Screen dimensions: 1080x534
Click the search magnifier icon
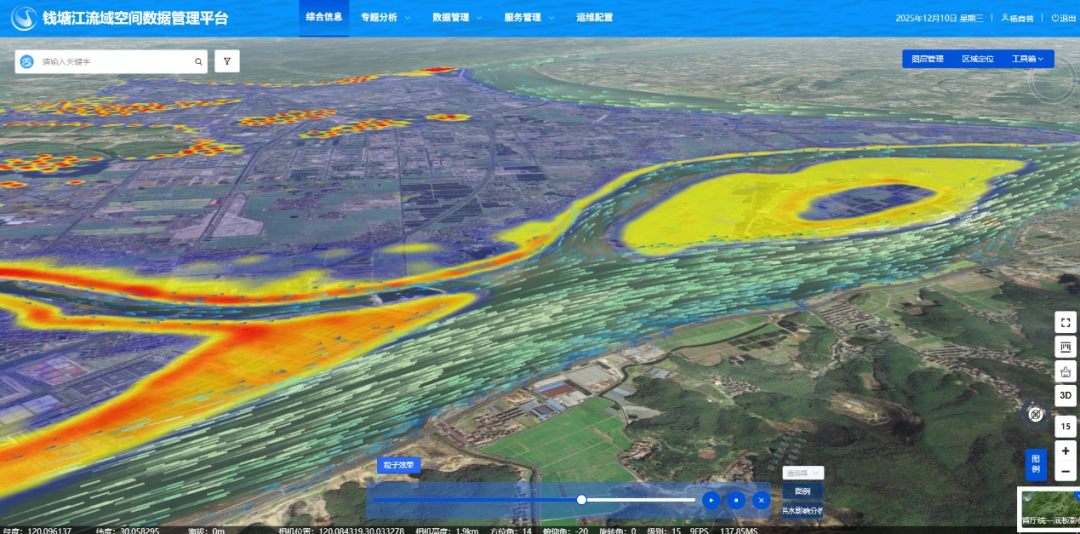[x=198, y=61]
